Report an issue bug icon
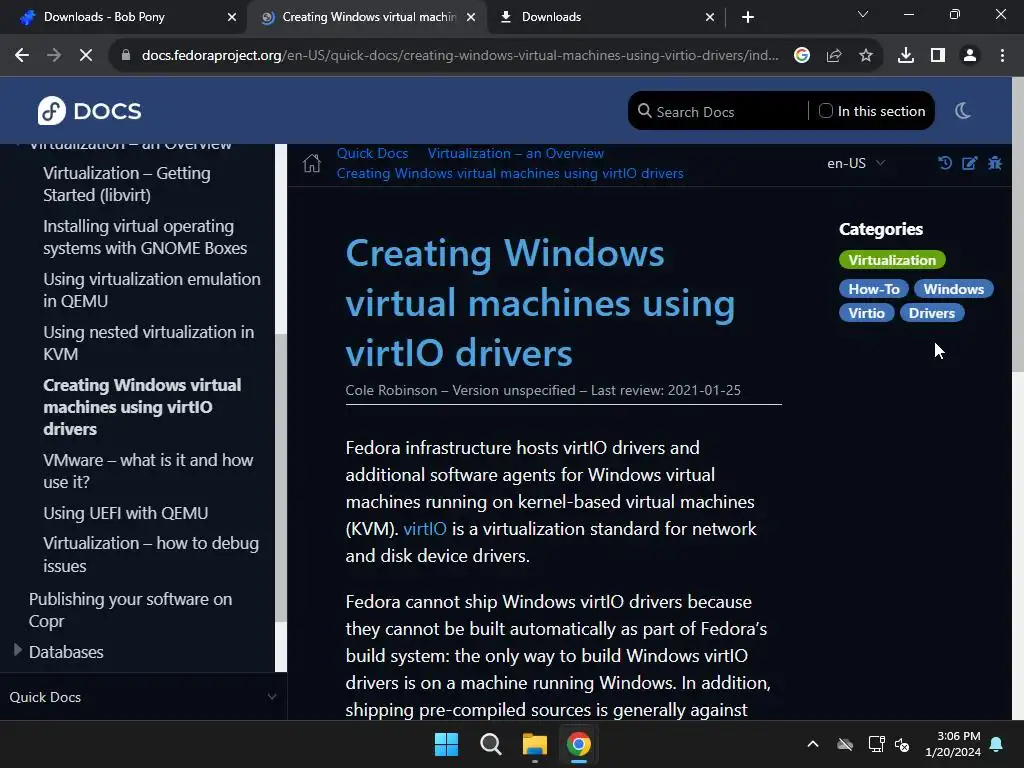 click(995, 163)
